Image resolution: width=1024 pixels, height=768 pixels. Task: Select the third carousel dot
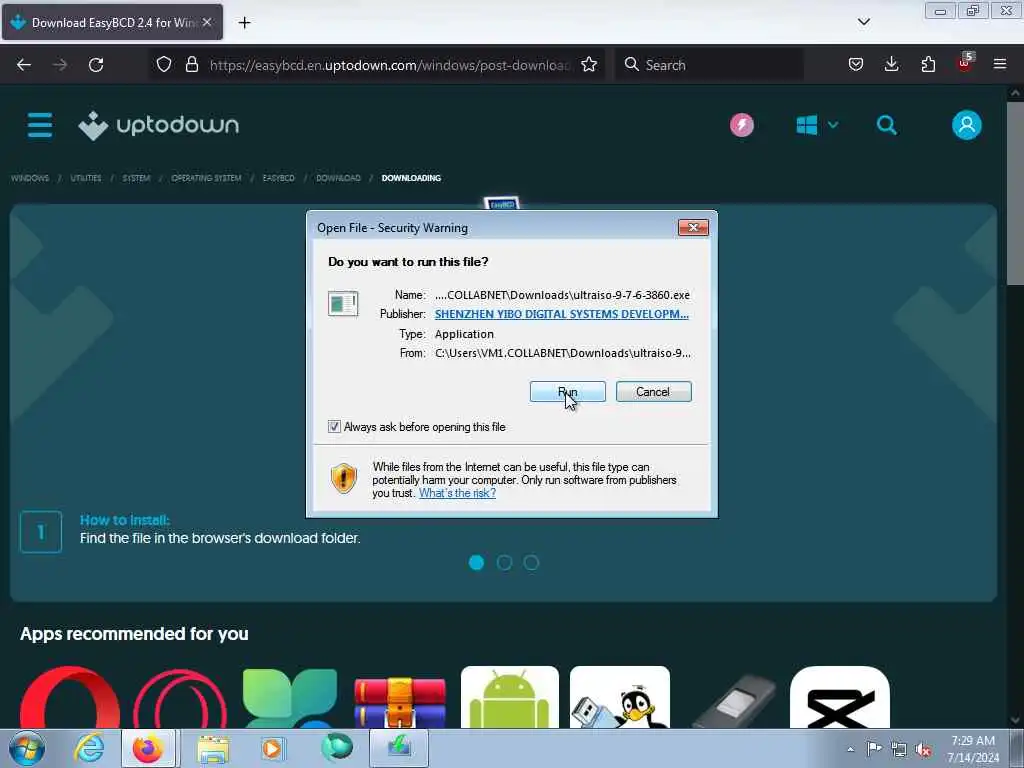point(532,562)
